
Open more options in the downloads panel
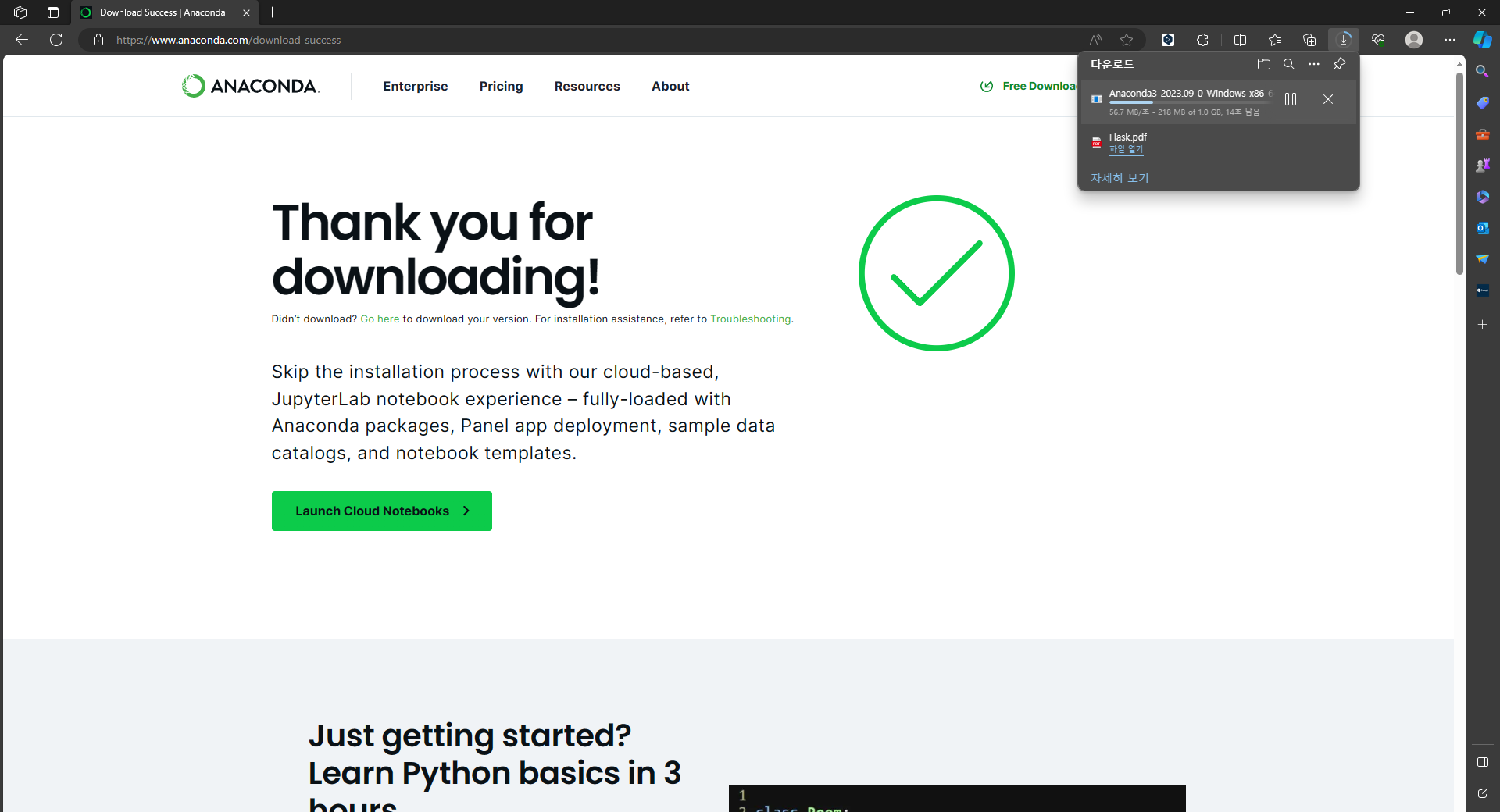click(x=1314, y=64)
